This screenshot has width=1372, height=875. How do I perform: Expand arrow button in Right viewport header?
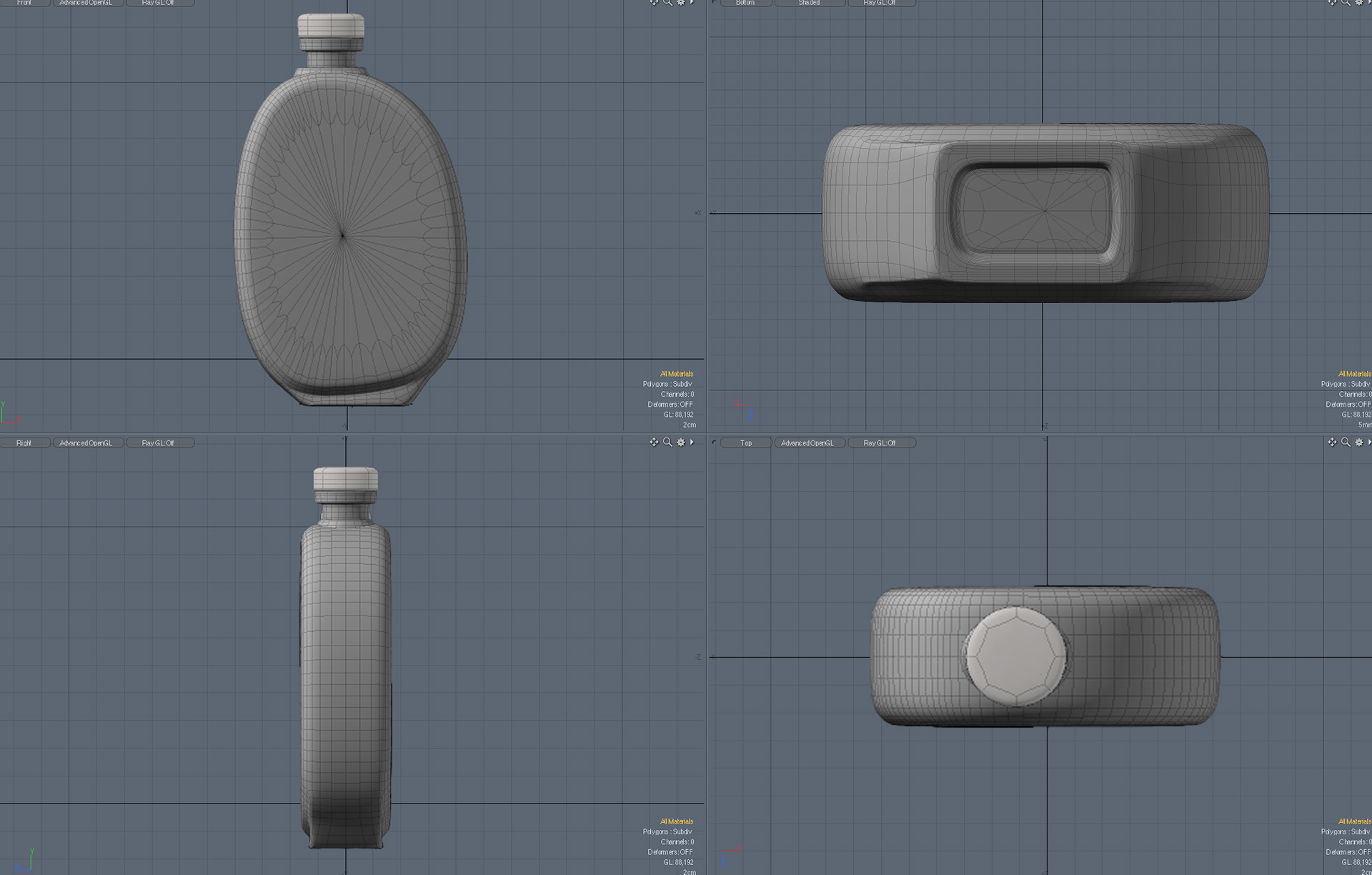tap(692, 443)
